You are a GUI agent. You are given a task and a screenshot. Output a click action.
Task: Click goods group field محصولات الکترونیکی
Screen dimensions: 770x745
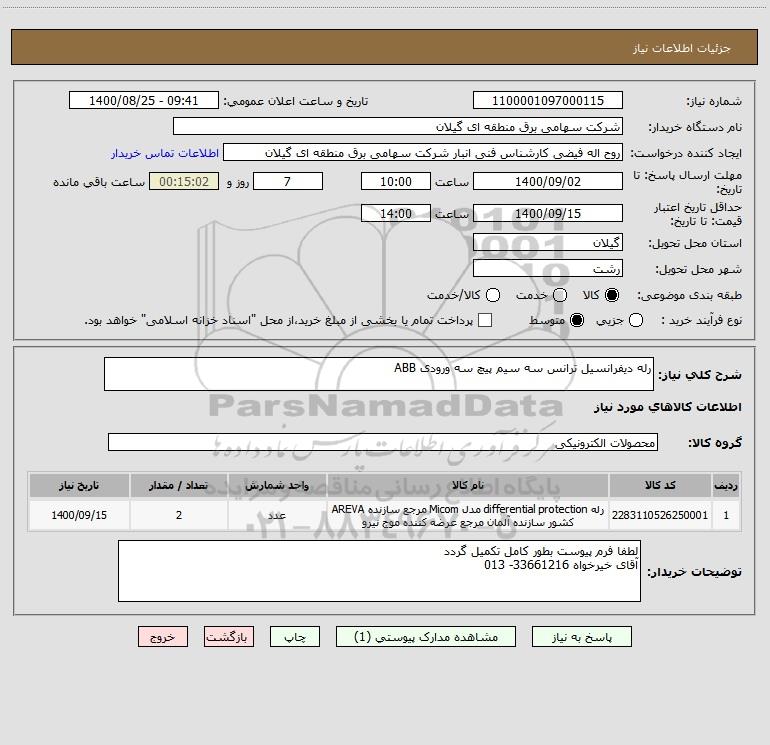coord(383,442)
